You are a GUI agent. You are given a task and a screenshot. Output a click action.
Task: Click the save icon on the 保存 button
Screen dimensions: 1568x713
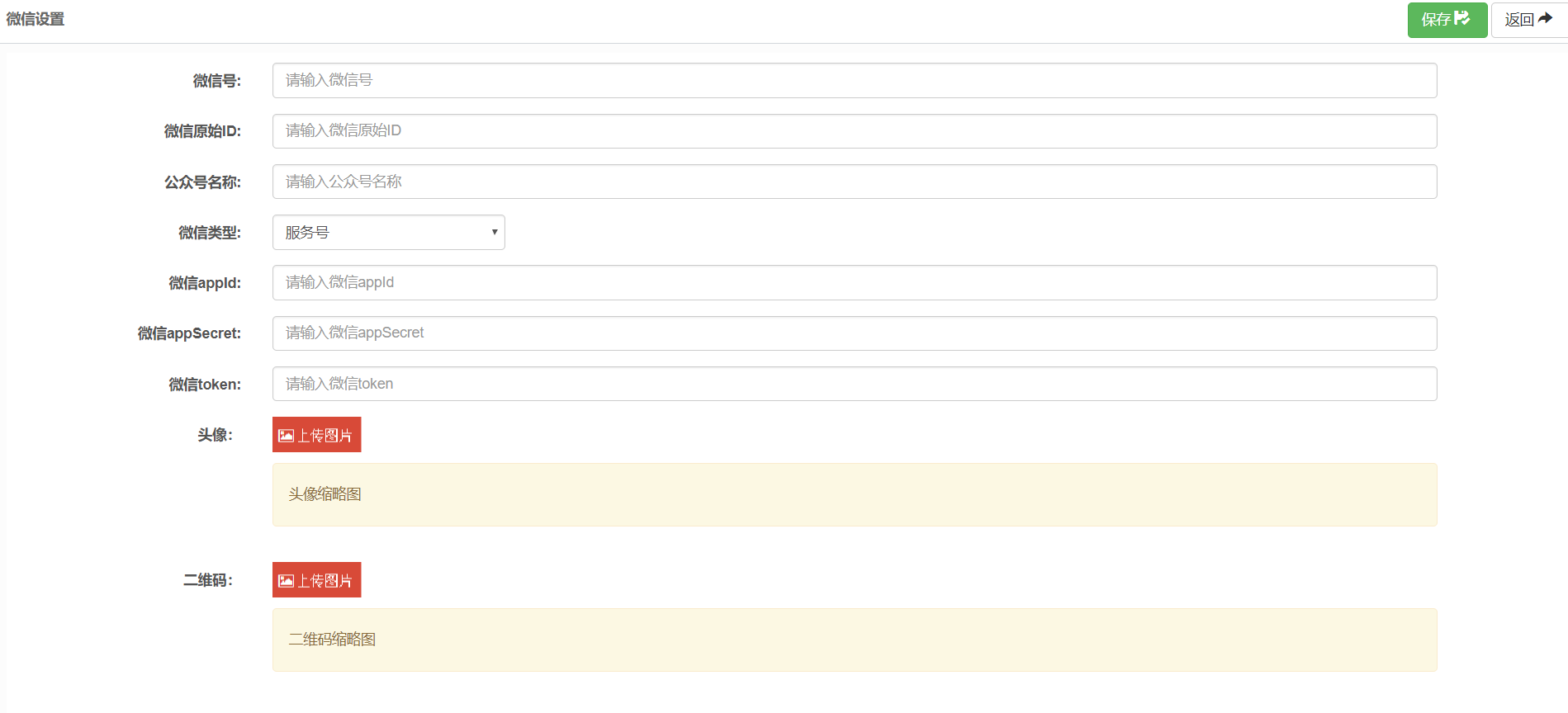[x=1462, y=18]
